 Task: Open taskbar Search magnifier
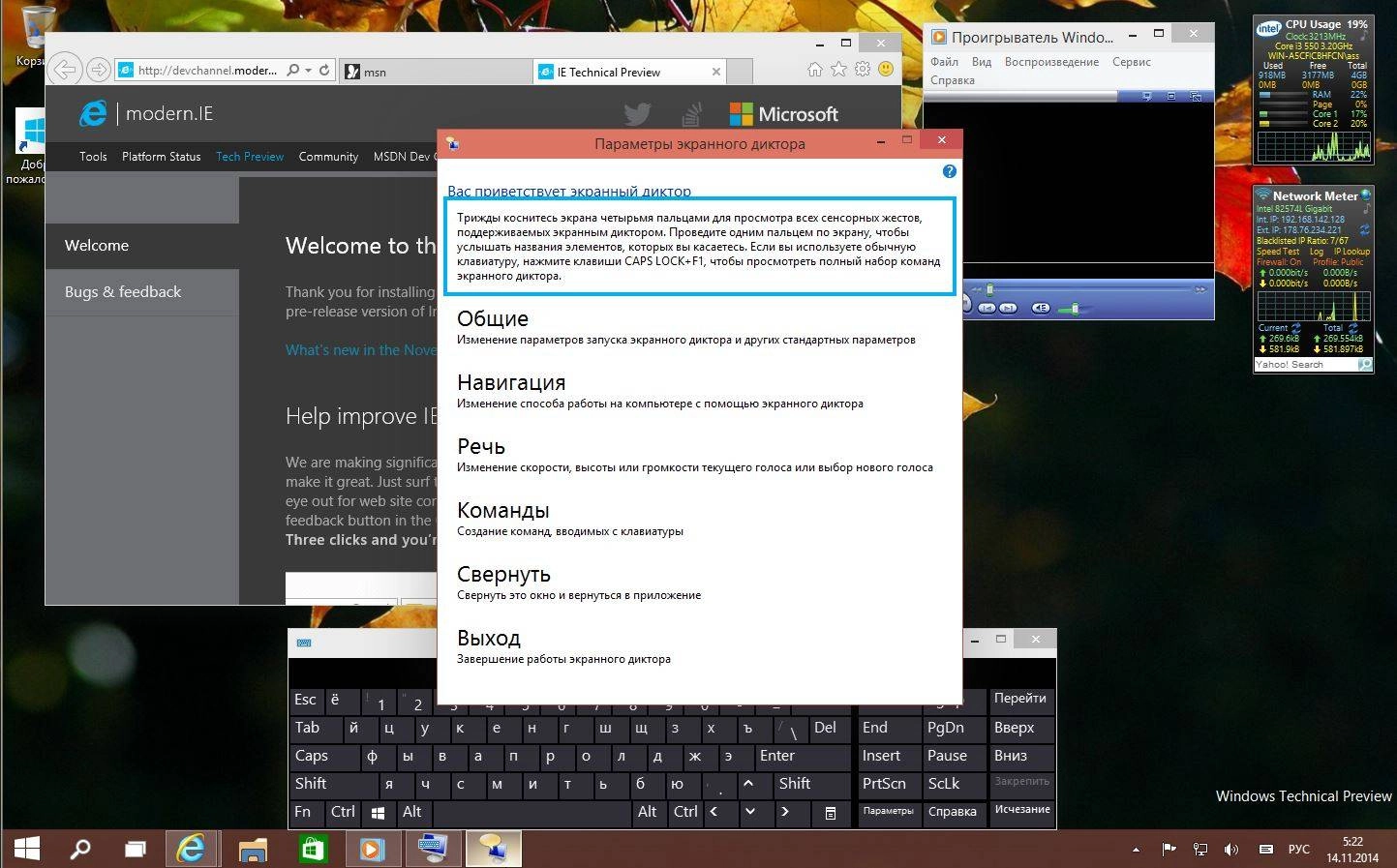click(x=80, y=849)
